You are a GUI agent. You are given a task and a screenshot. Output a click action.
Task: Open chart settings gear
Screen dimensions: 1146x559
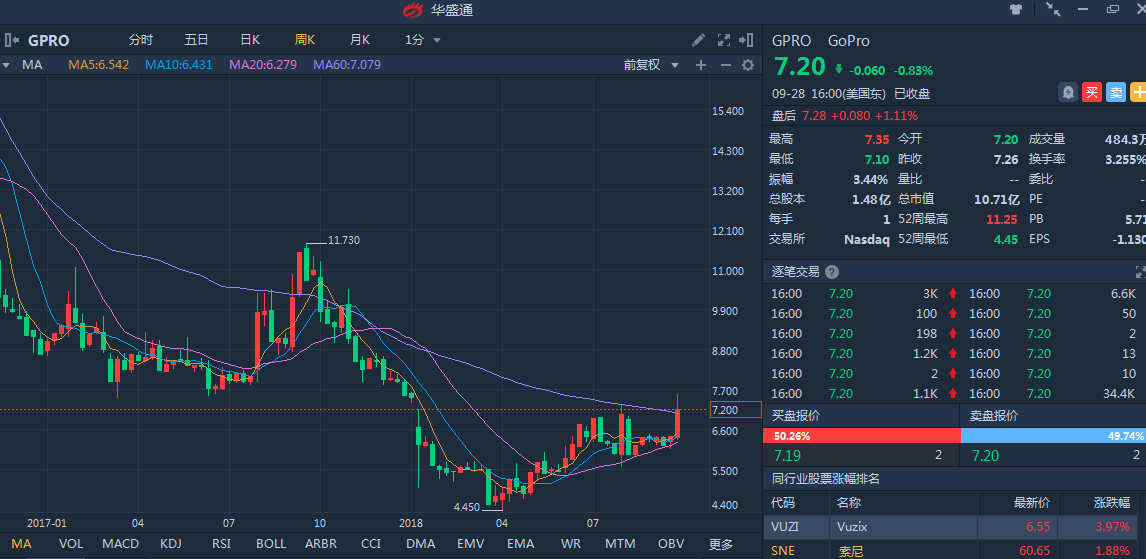coord(748,65)
